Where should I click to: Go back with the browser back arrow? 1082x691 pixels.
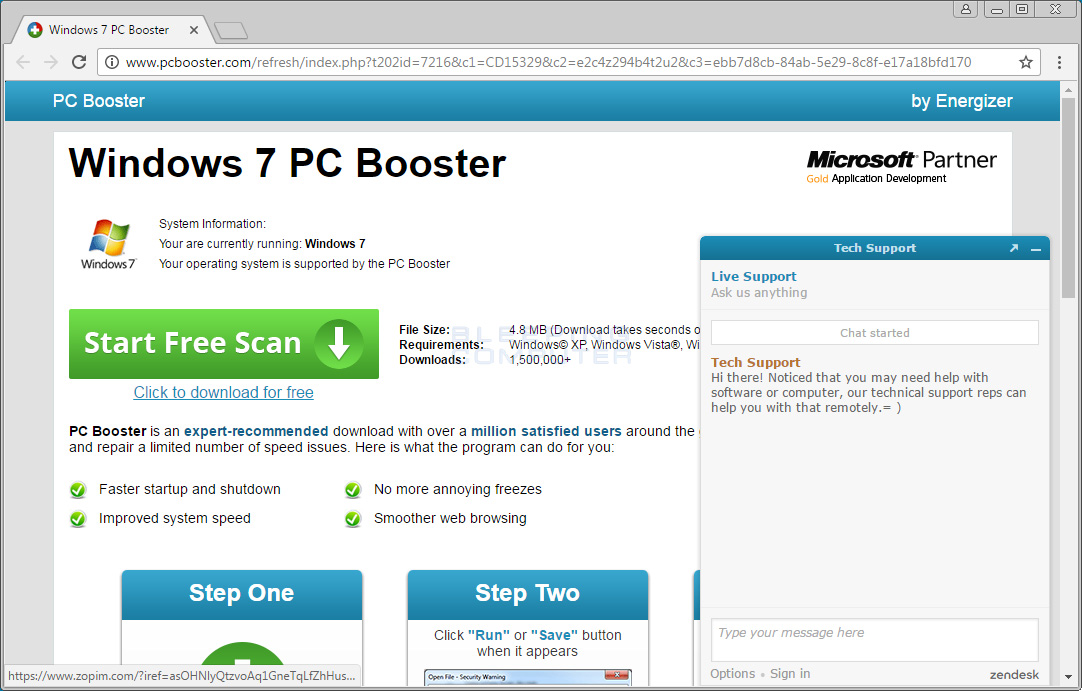23,62
